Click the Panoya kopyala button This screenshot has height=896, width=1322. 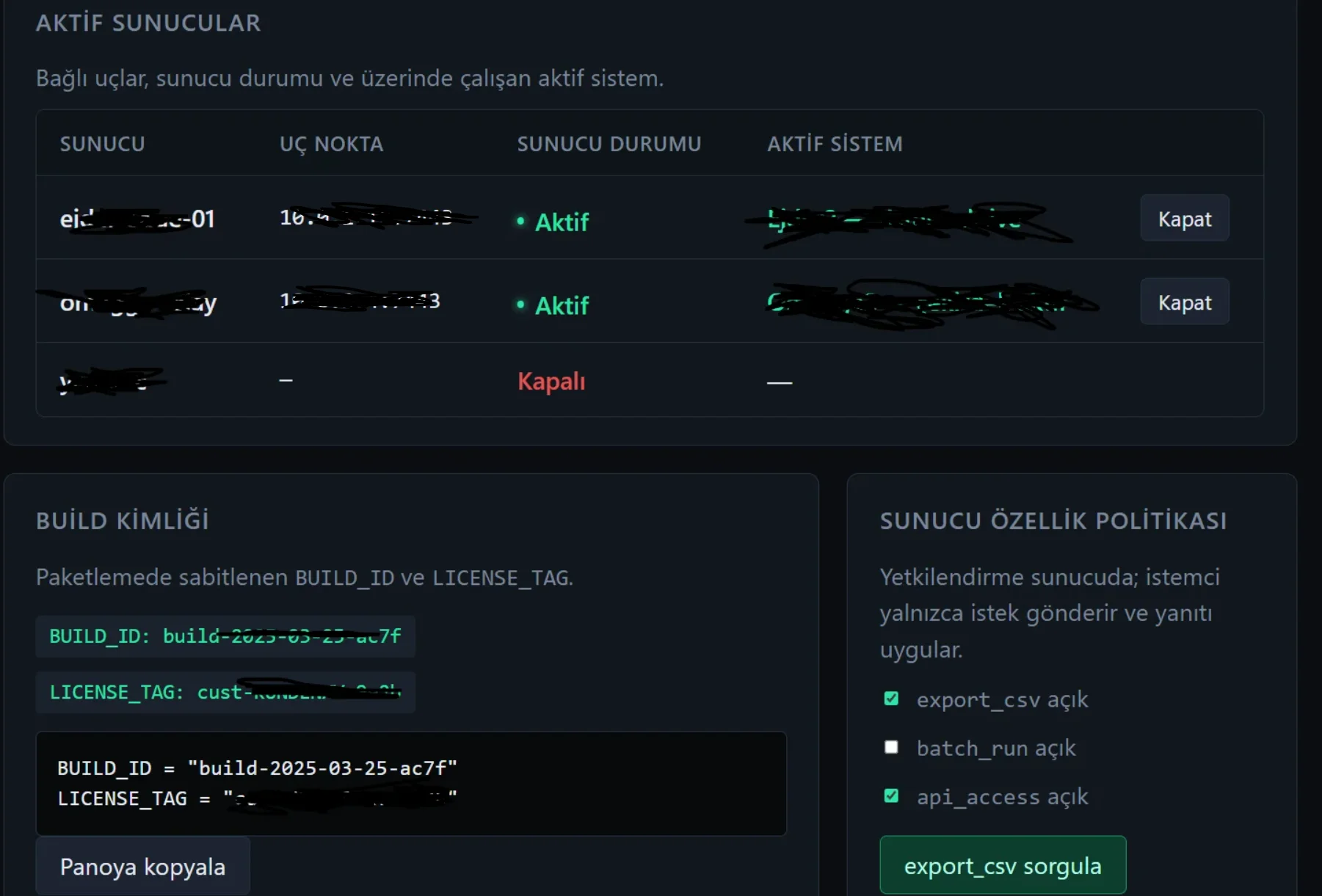[142, 867]
